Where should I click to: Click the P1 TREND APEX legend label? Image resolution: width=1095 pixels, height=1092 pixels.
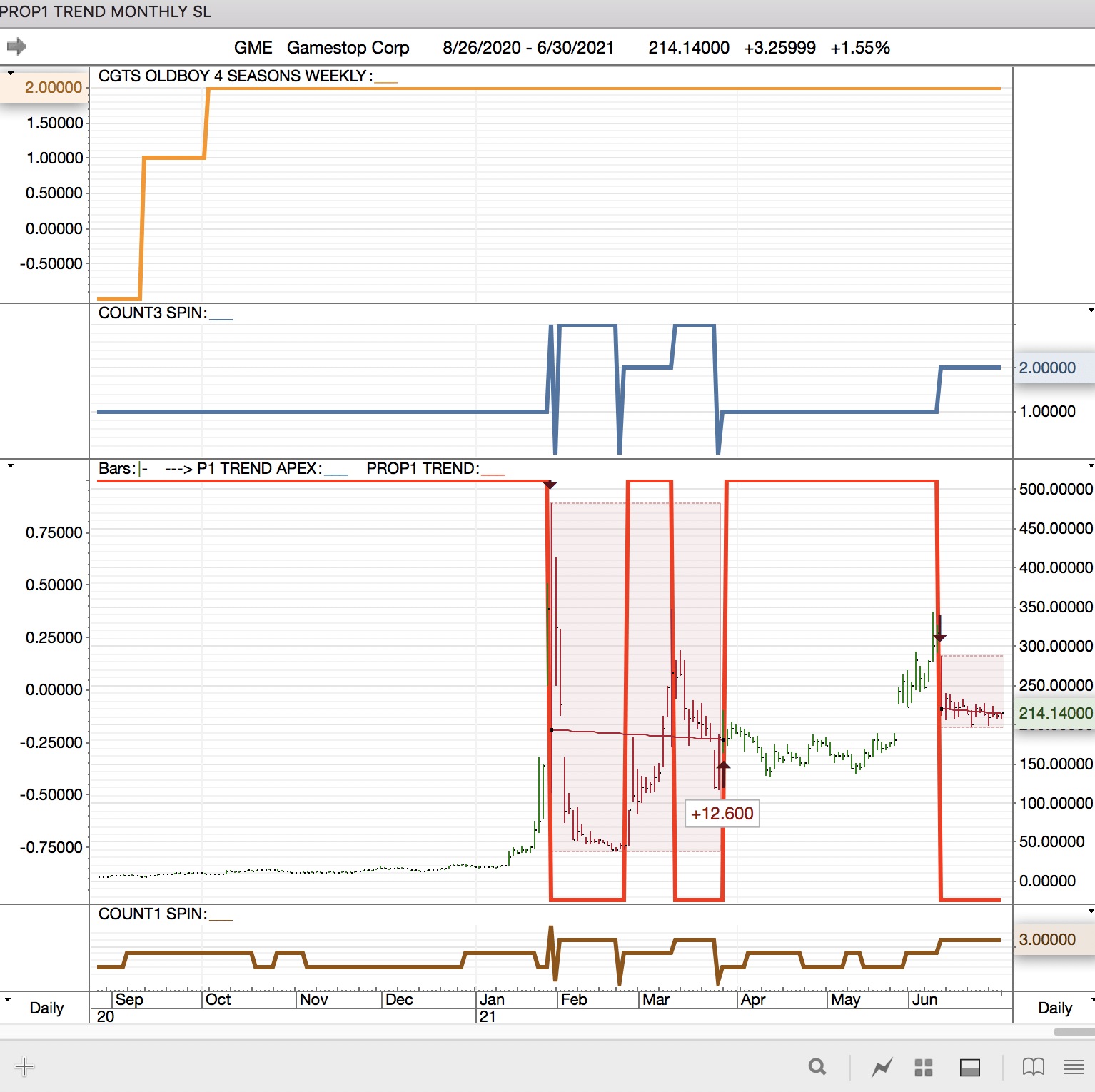click(259, 469)
